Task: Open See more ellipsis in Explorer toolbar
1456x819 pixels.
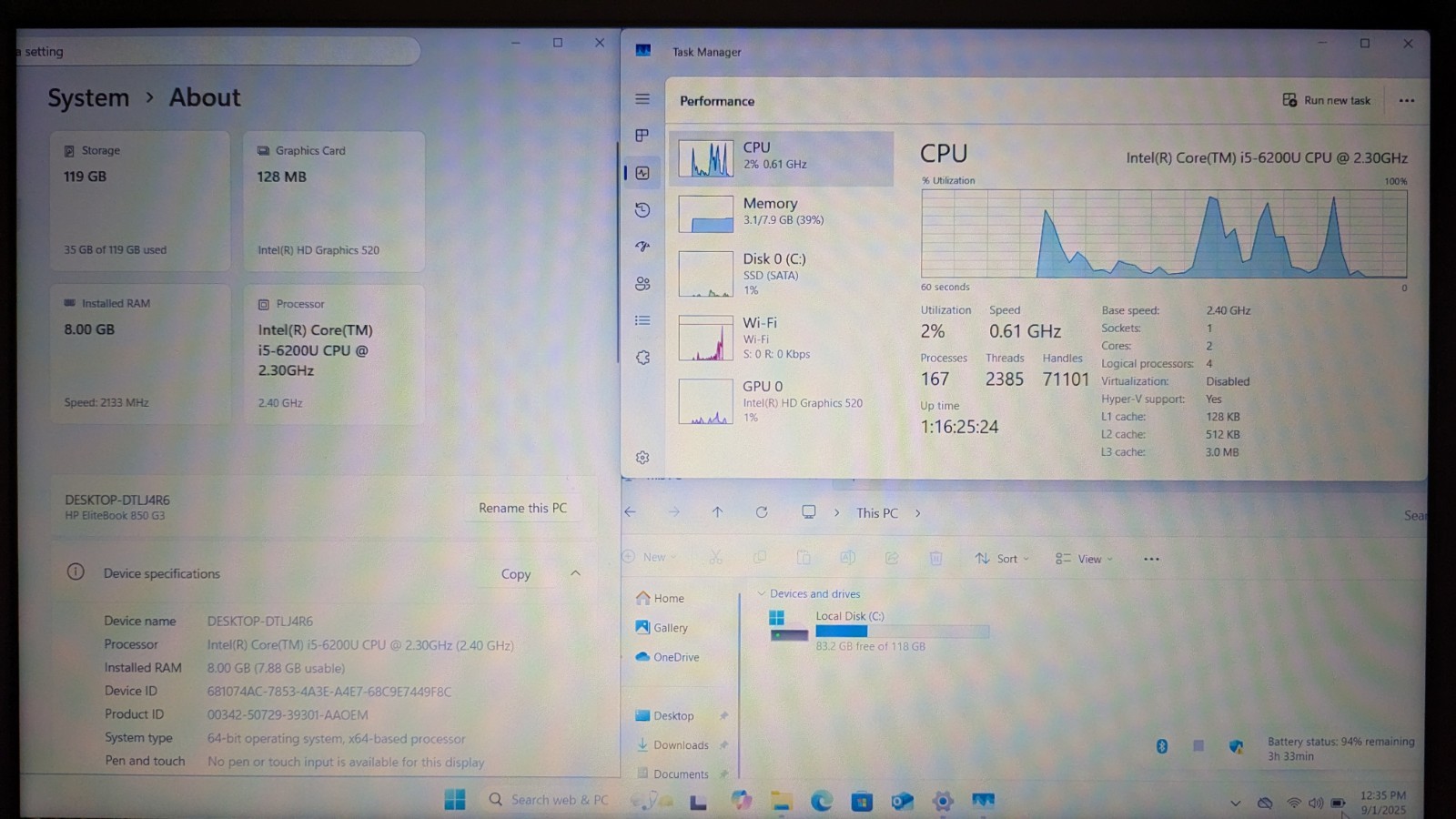Action: (1151, 559)
